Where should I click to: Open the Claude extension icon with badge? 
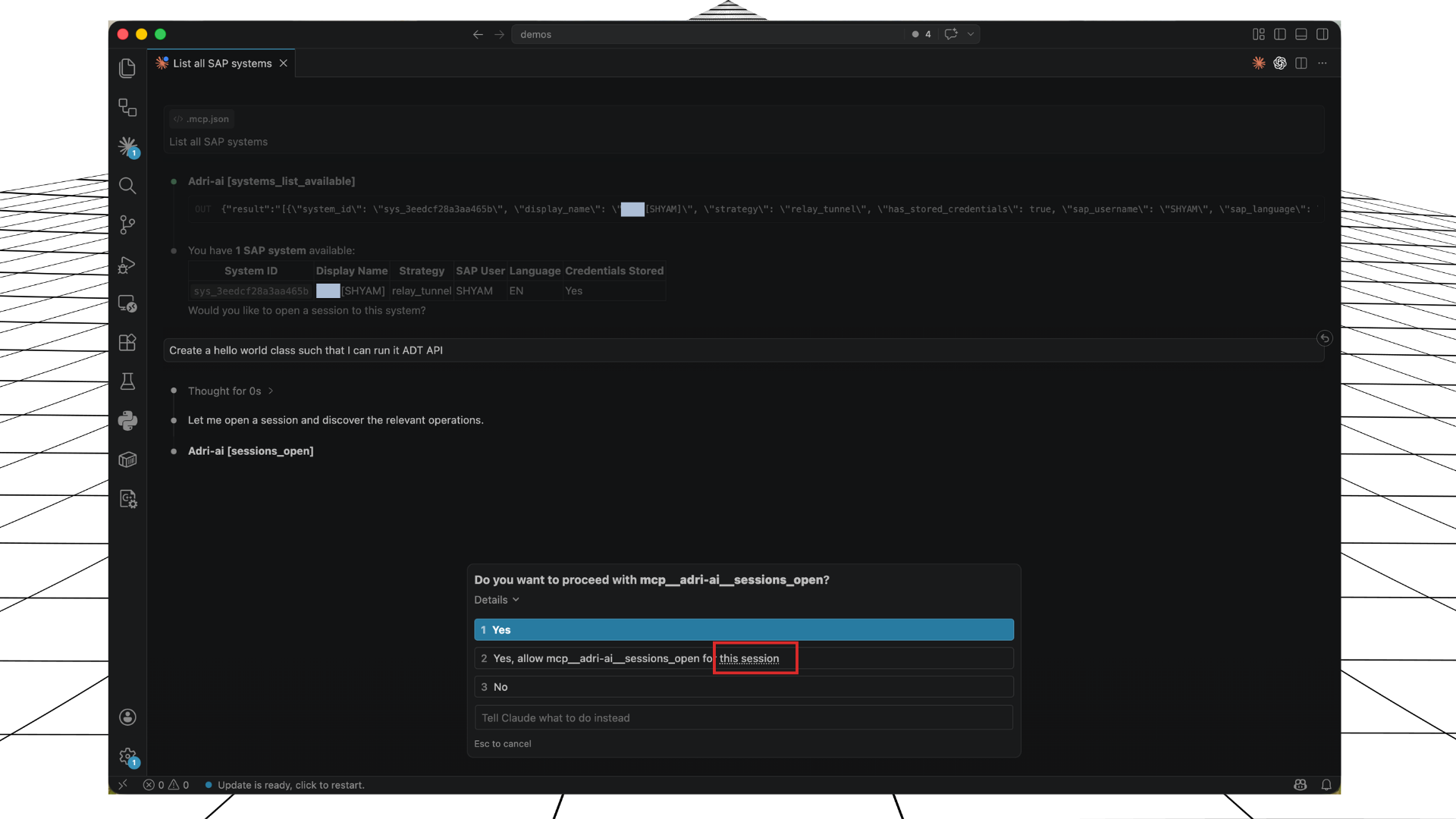click(x=127, y=146)
